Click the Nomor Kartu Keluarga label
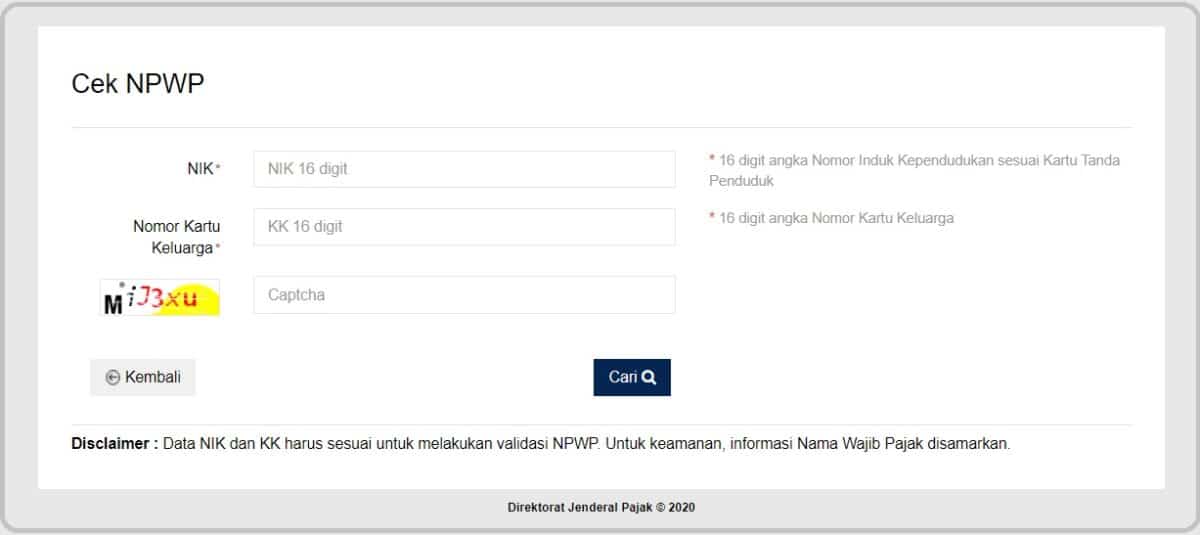 [177, 237]
